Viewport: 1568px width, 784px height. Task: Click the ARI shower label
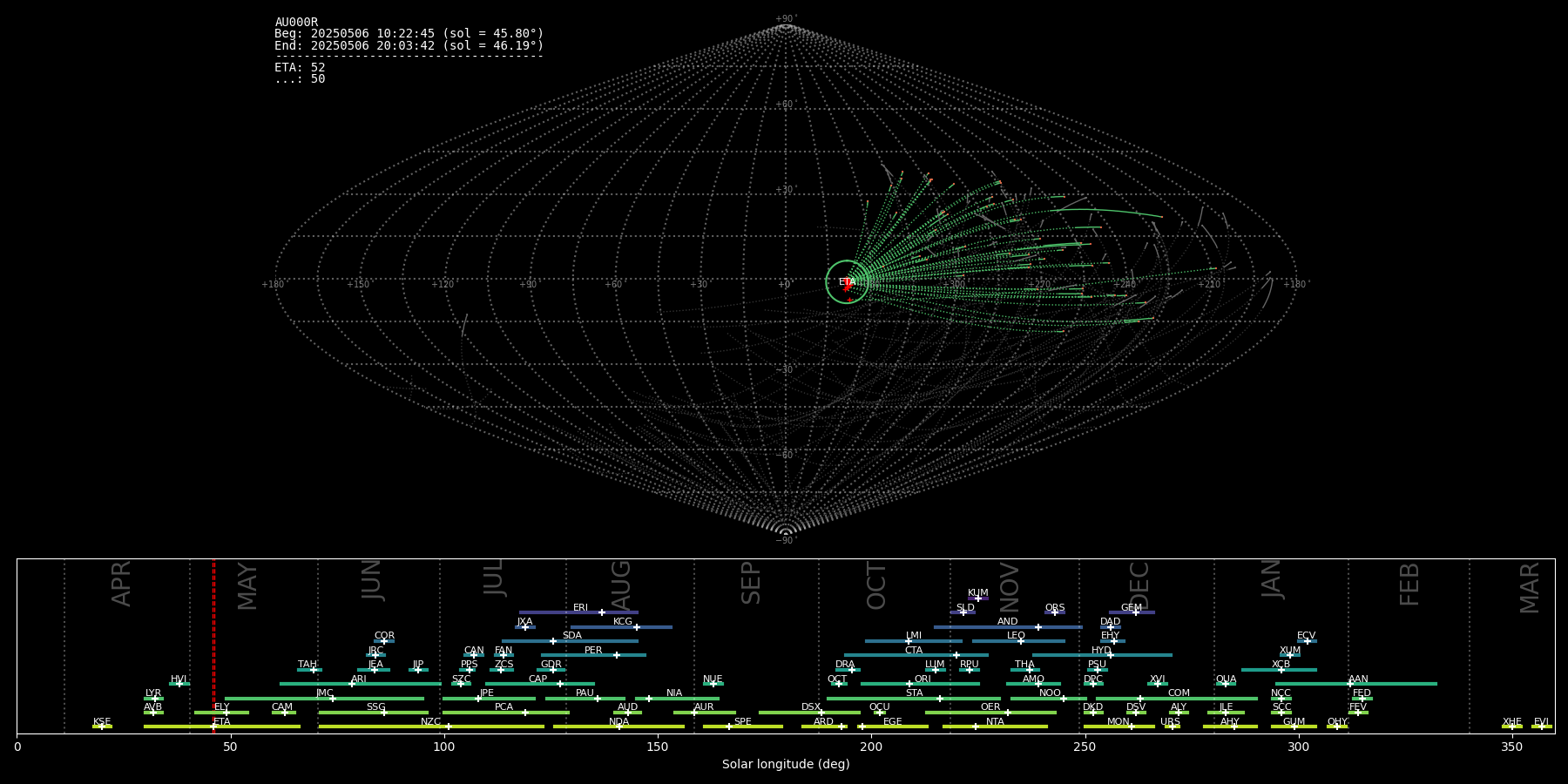[359, 679]
